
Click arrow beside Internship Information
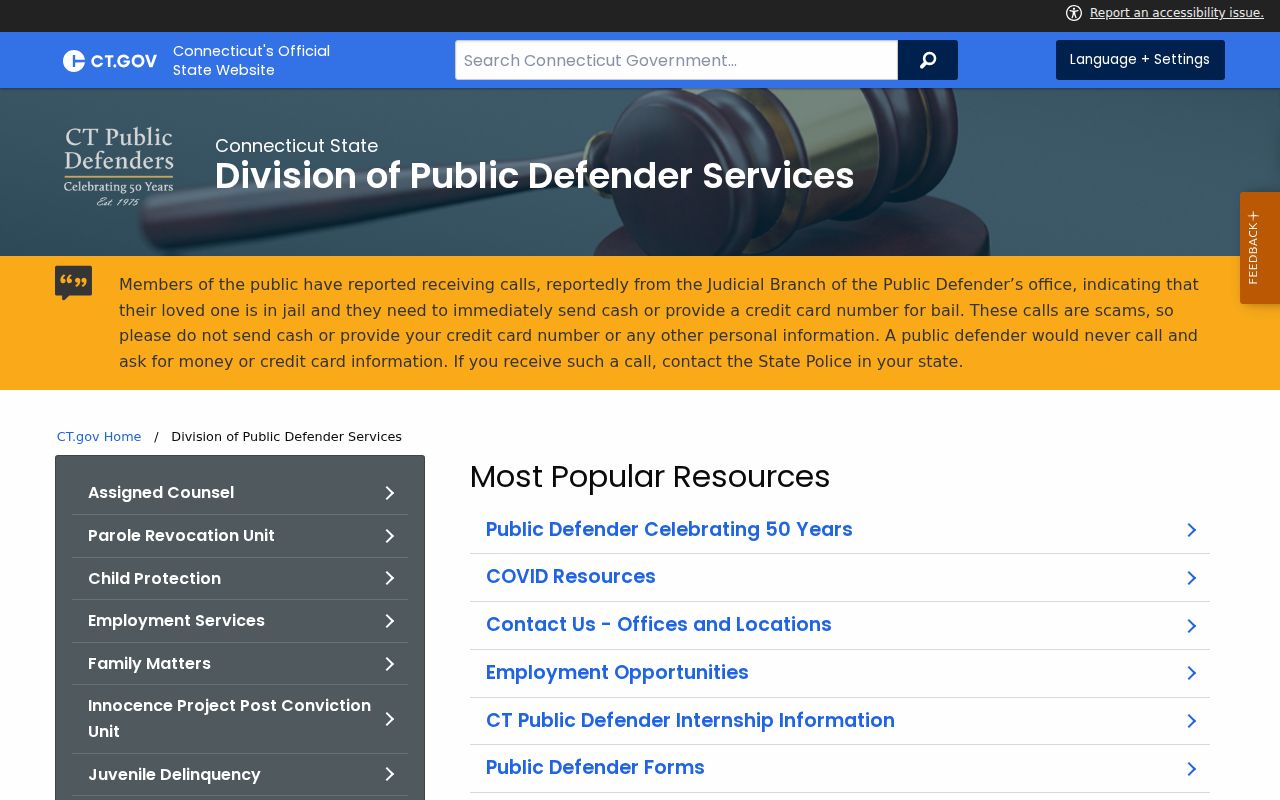click(1191, 721)
